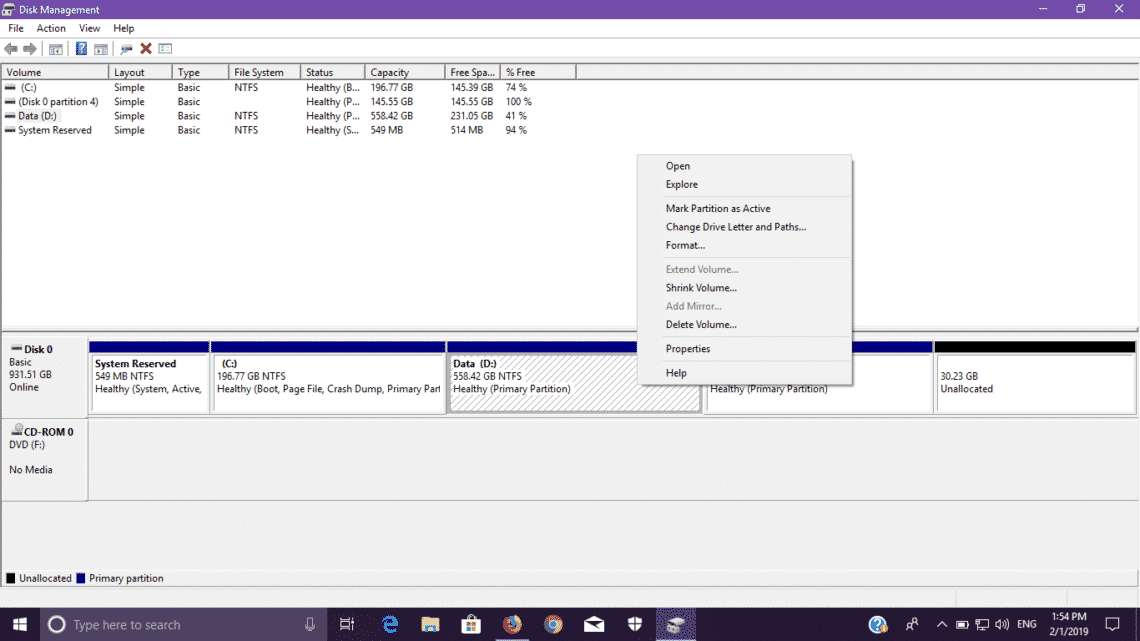
Task: Show hidden system tray icons
Action: click(x=940, y=624)
